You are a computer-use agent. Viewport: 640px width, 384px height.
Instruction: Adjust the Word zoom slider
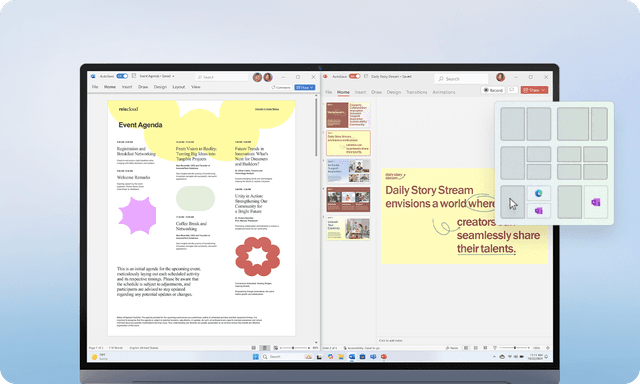tap(293, 348)
